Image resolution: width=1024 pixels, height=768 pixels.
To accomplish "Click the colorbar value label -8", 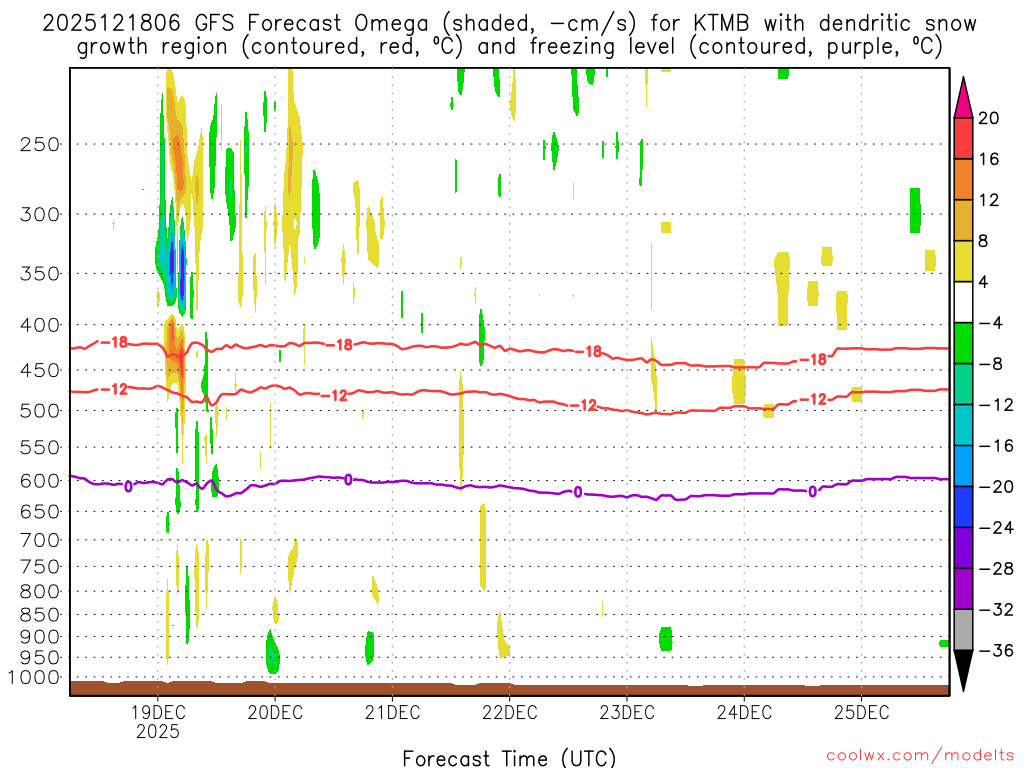I will coord(991,364).
